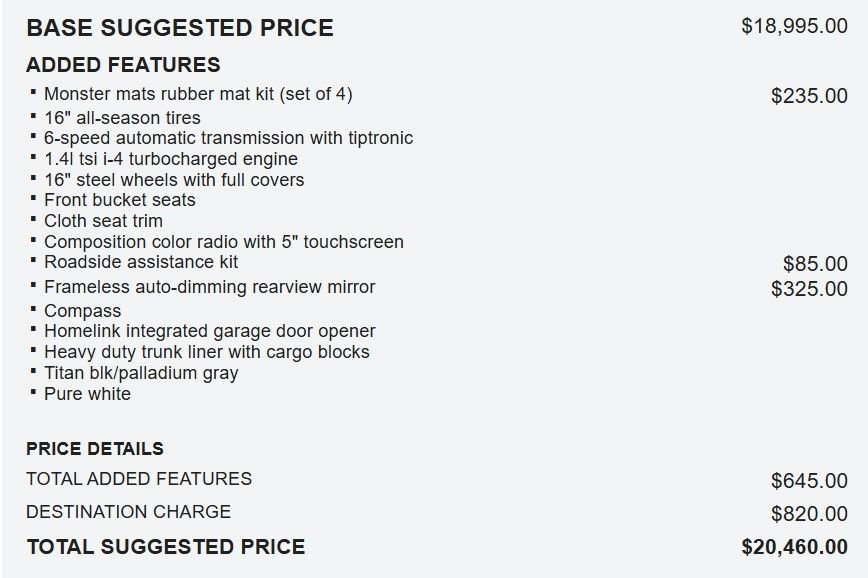
Task: Click the $235.00 mat kit price
Action: pos(809,96)
